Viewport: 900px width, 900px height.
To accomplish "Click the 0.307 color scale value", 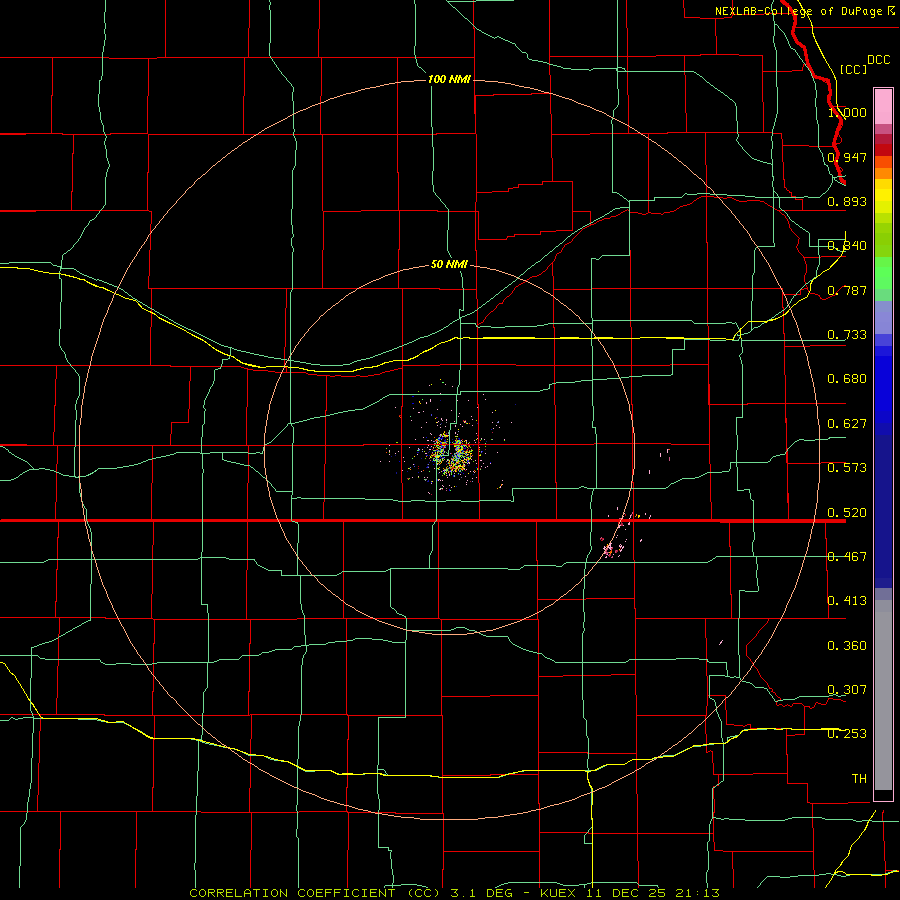I will (x=847, y=689).
